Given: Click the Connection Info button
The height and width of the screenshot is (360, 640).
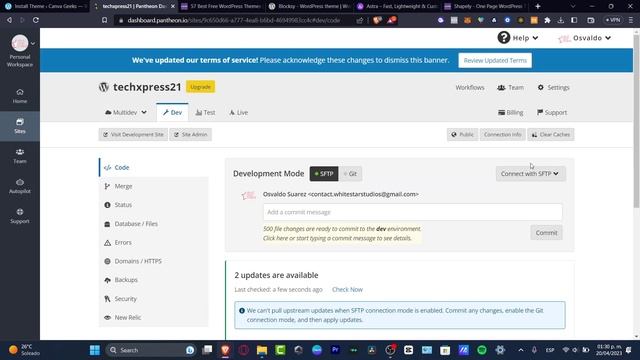Looking at the screenshot, I should pos(502,134).
